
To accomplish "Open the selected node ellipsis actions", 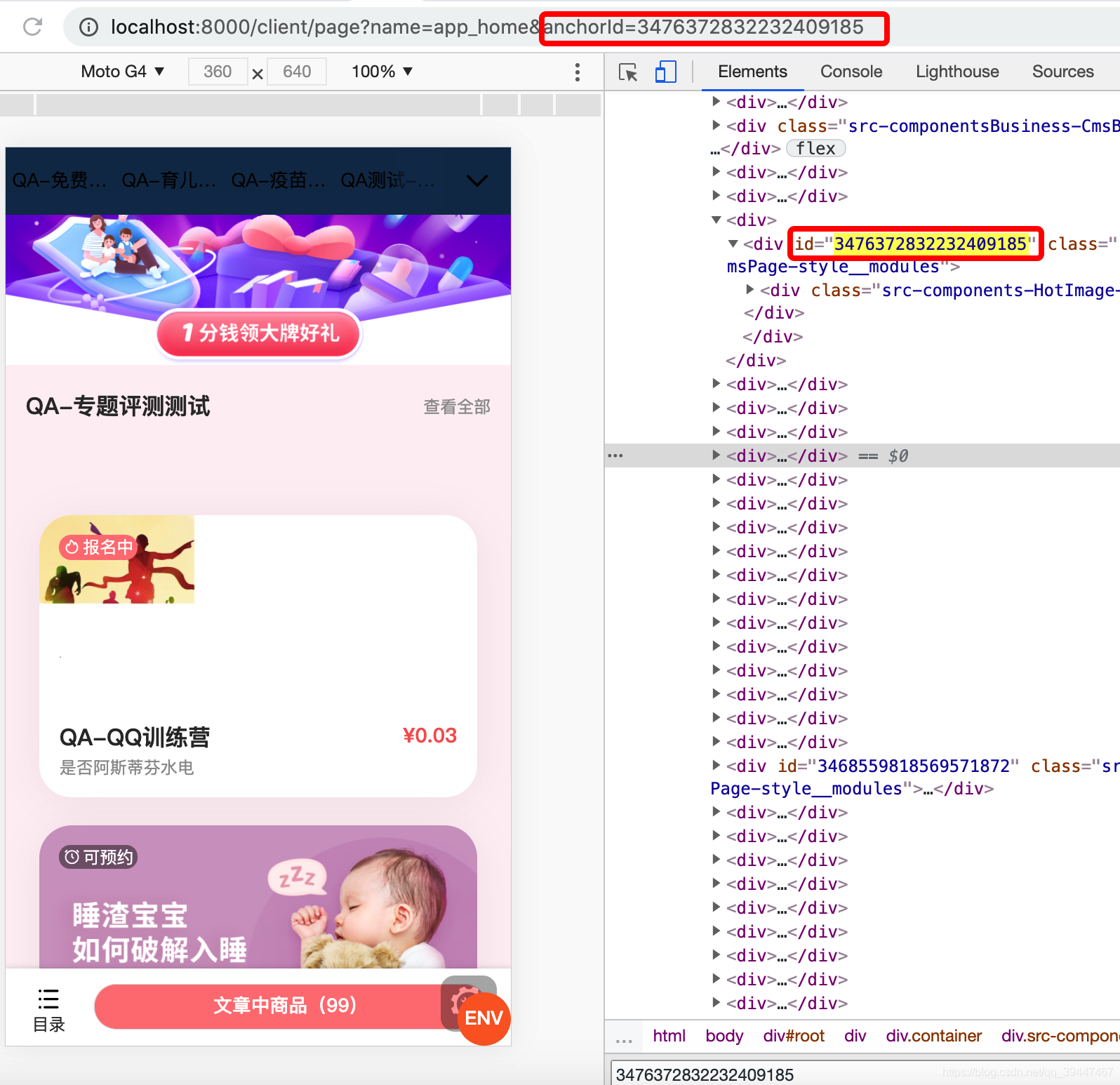I will click(615, 455).
